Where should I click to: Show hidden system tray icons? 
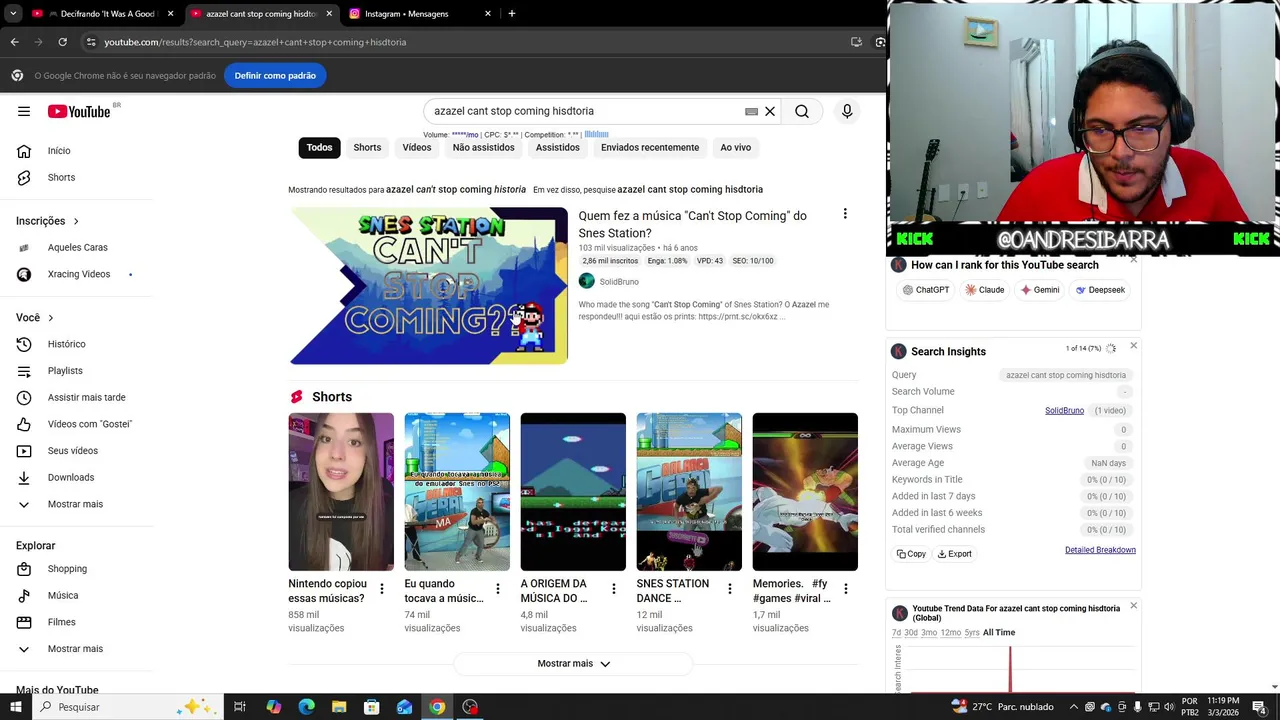pyautogui.click(x=1074, y=707)
